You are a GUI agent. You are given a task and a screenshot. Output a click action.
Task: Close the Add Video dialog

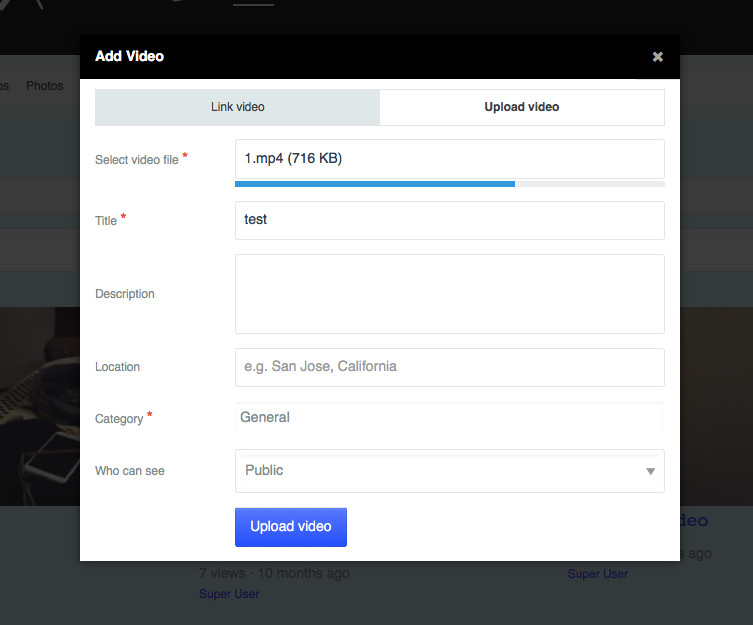(x=657, y=57)
